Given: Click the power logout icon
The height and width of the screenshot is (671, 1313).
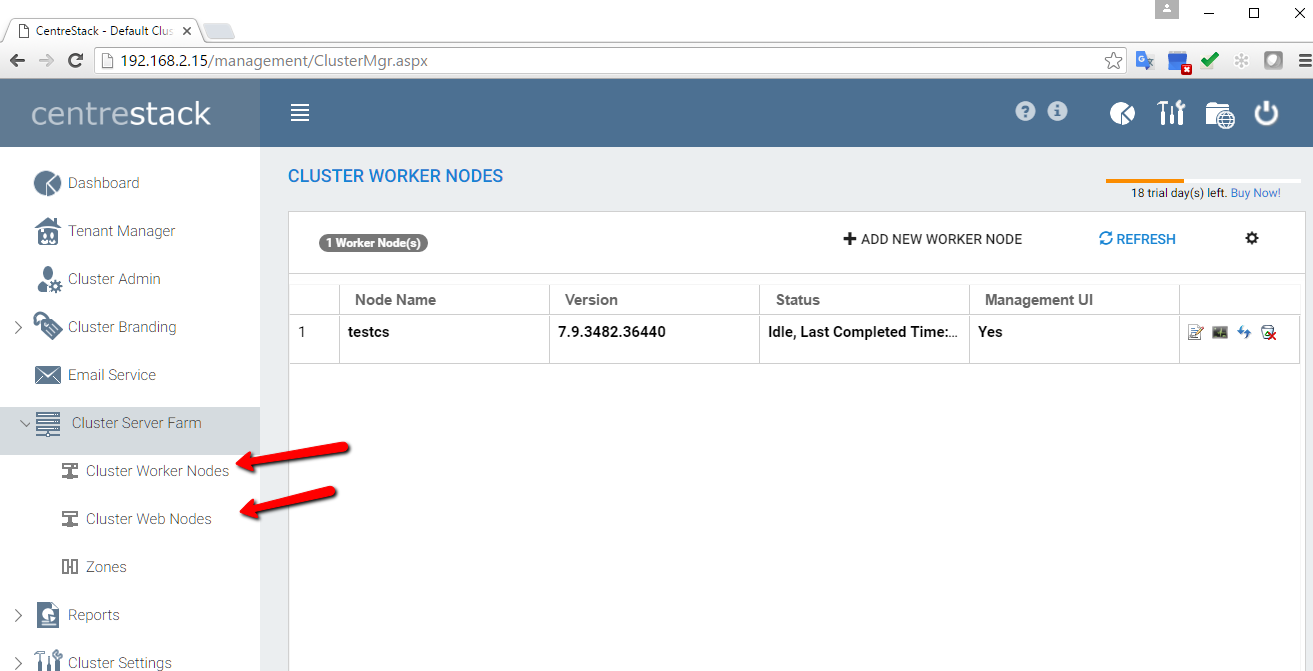Looking at the screenshot, I should click(x=1267, y=113).
